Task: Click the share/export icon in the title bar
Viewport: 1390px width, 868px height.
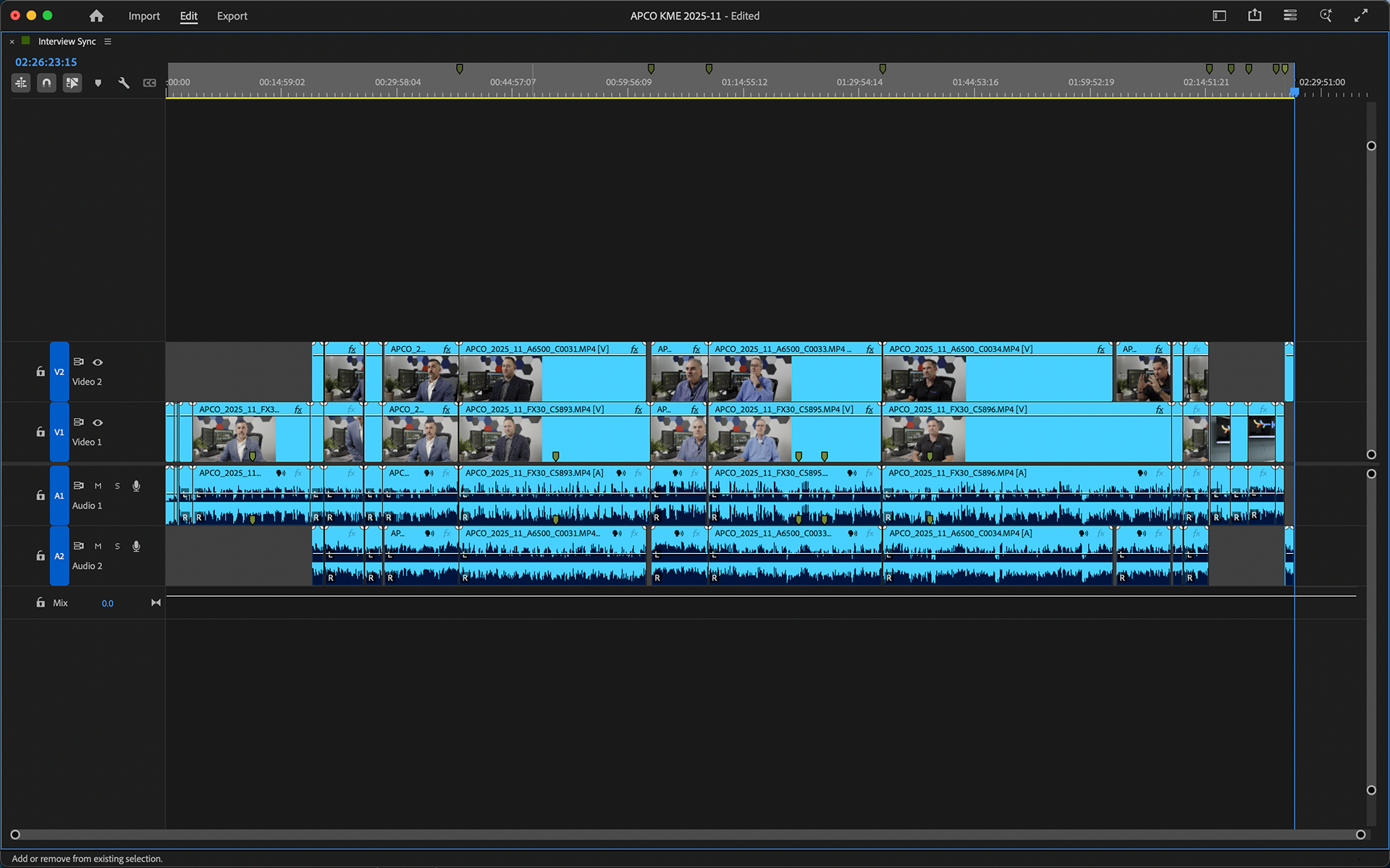Action: 1255,15
